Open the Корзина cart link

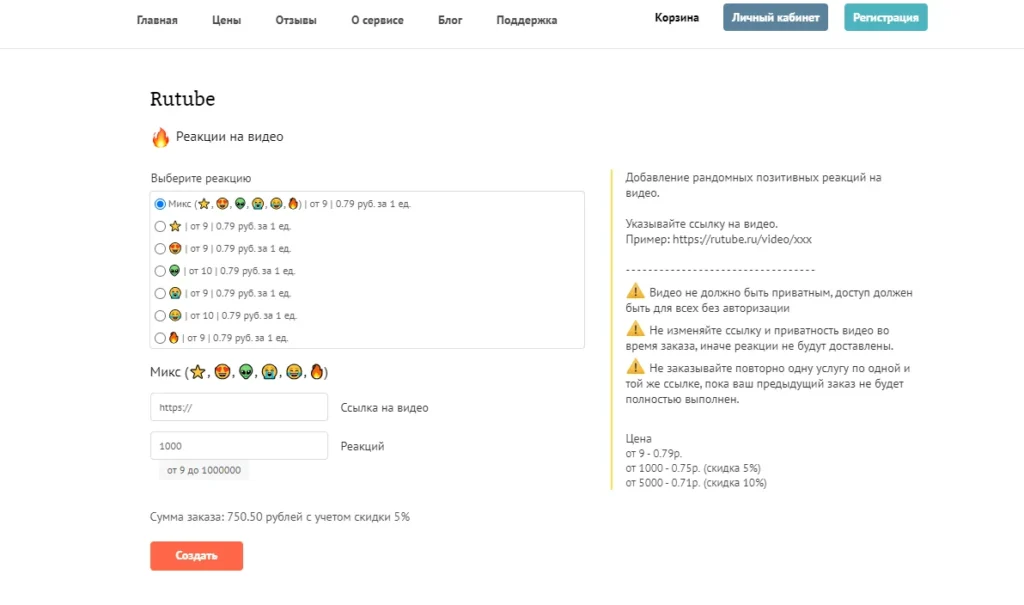coord(677,18)
